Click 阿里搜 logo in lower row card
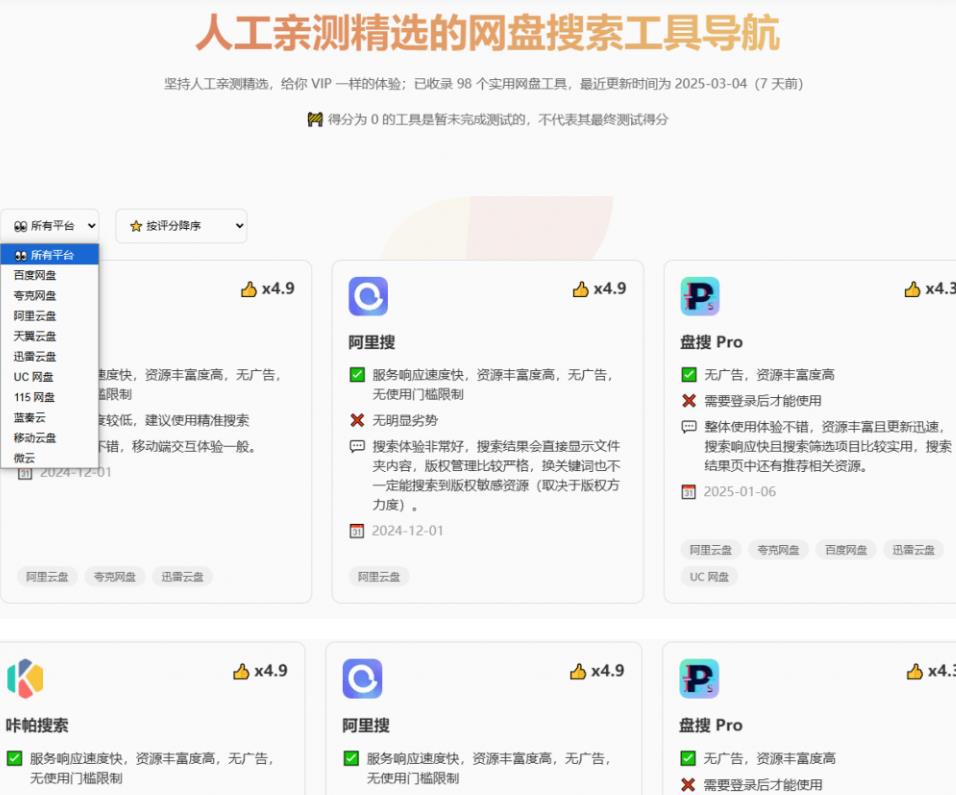The width and height of the screenshot is (956, 795). pyautogui.click(x=362, y=678)
